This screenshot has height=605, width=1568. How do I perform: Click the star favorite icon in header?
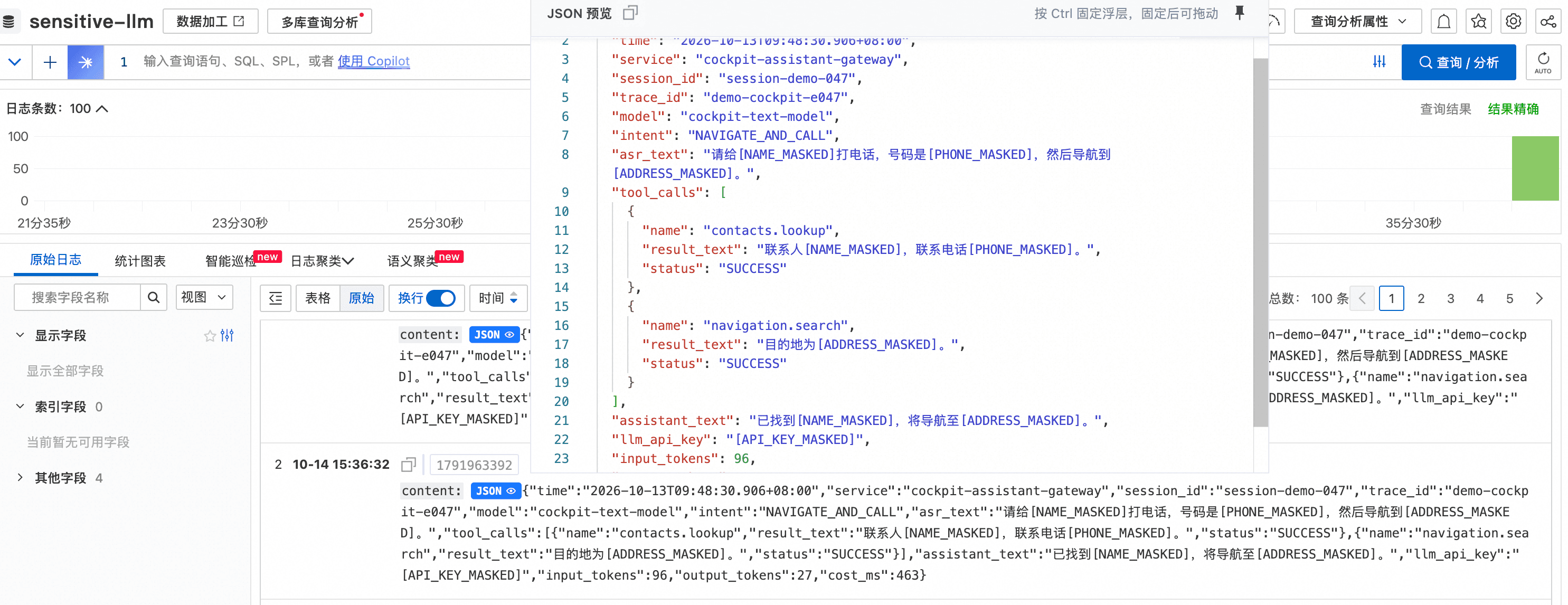click(1479, 22)
